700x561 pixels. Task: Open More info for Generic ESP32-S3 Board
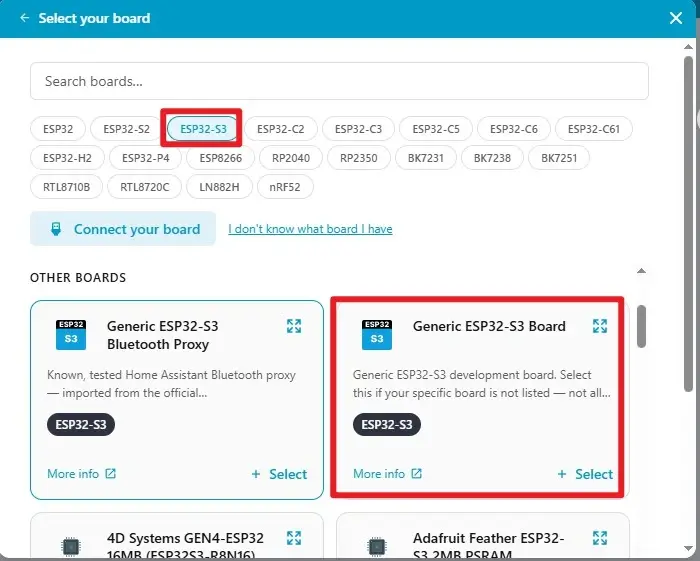pyautogui.click(x=387, y=474)
